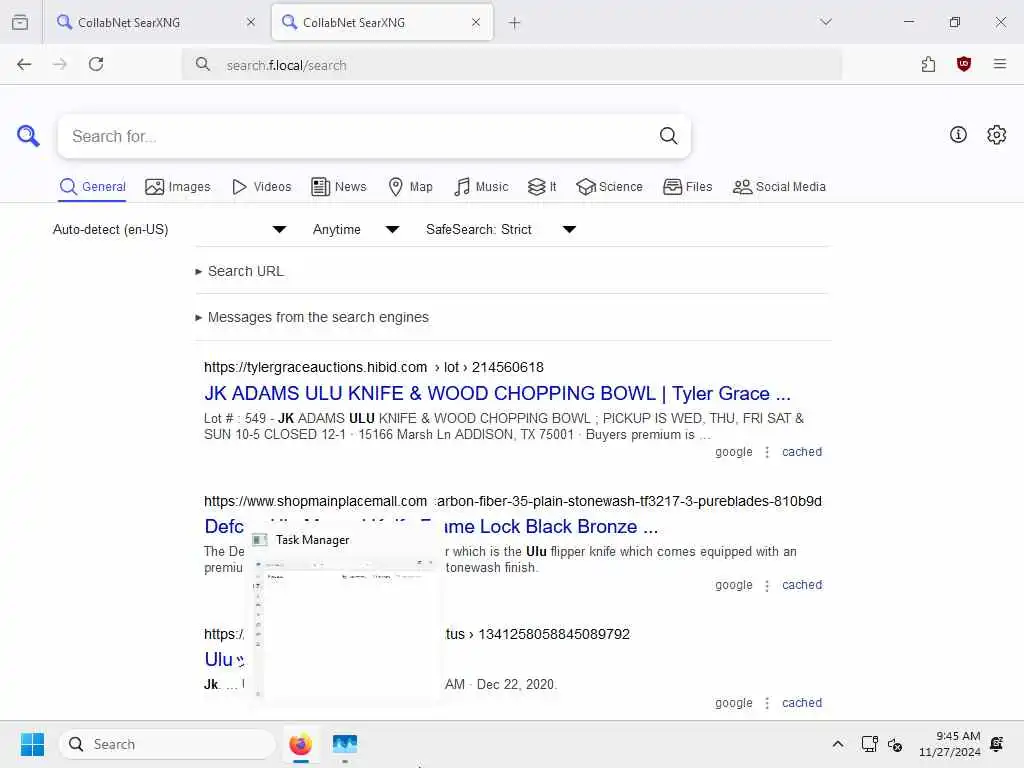The image size is (1024, 768).
Task: Select the It category tab
Action: click(542, 187)
